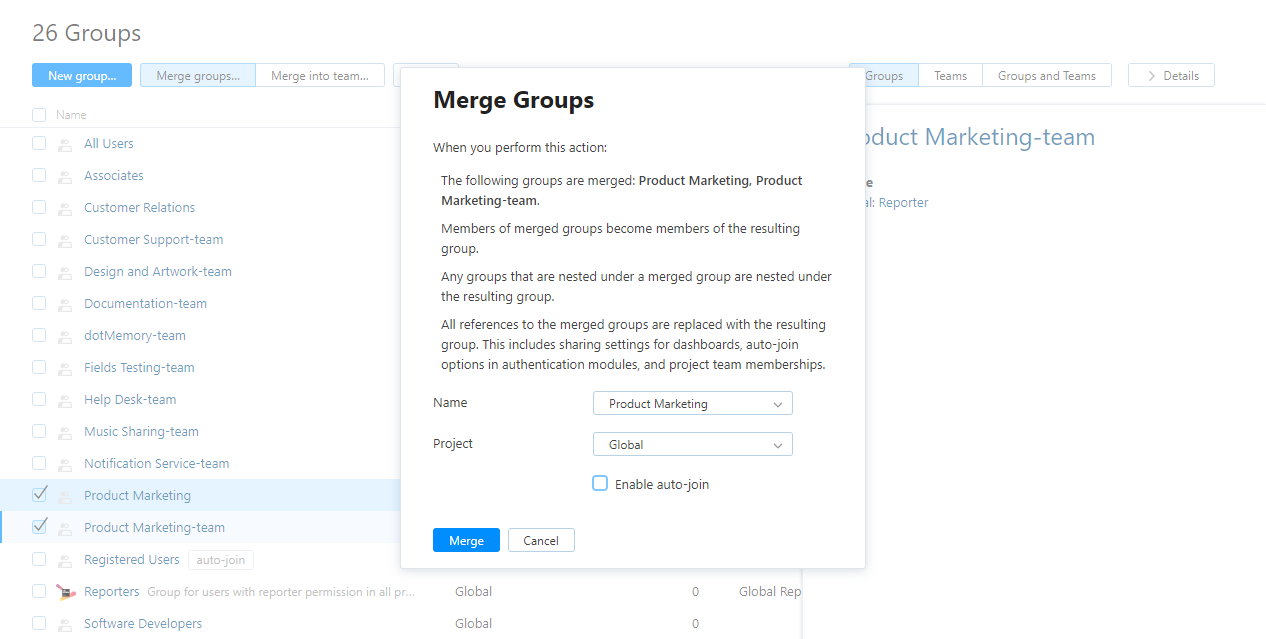This screenshot has height=639, width=1266.
Task: Enable the auto-join checkbox
Action: pyautogui.click(x=600, y=484)
